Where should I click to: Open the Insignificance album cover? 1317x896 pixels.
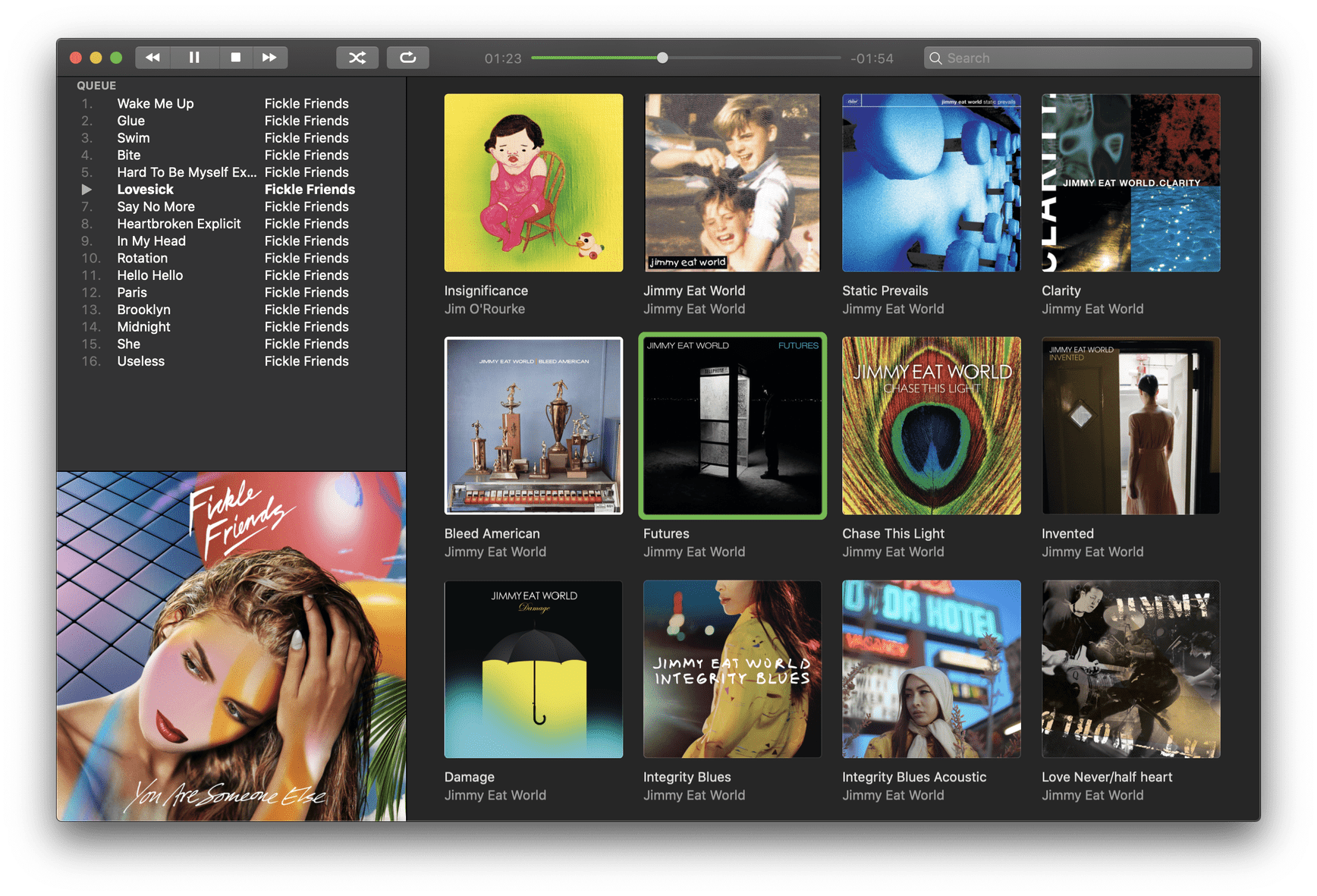point(533,183)
